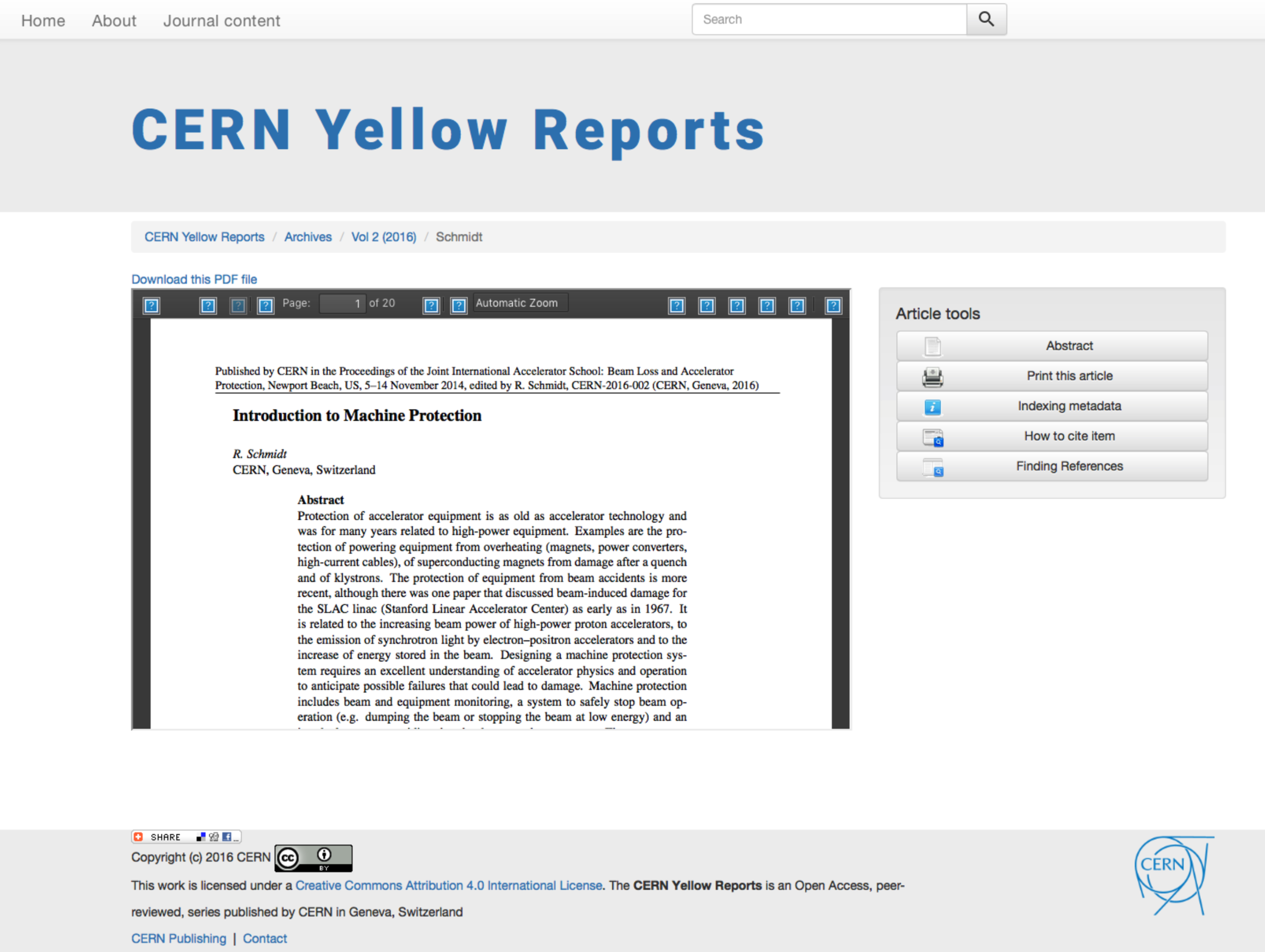Image resolution: width=1265 pixels, height=952 pixels.
Task: Open the Archives breadcrumb link
Action: pos(308,237)
